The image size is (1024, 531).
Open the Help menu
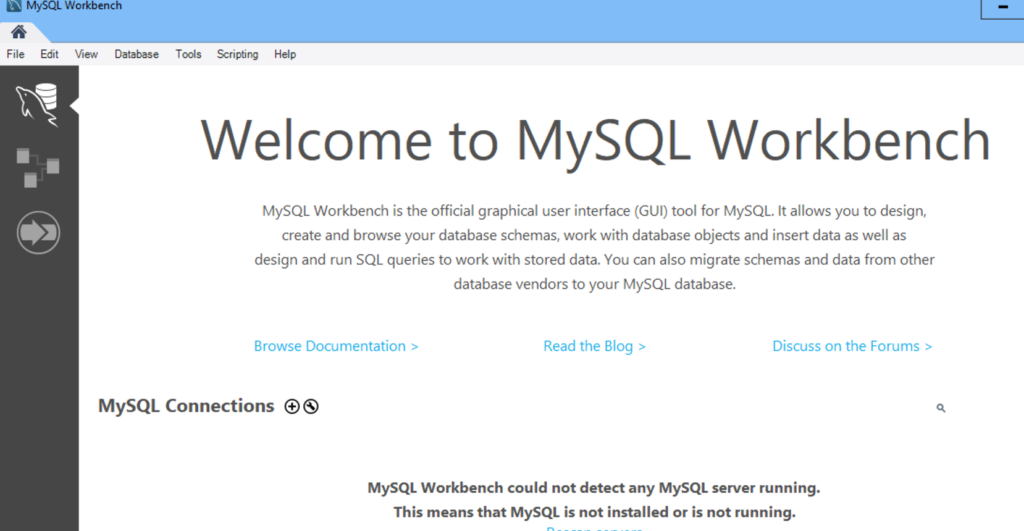(x=285, y=54)
